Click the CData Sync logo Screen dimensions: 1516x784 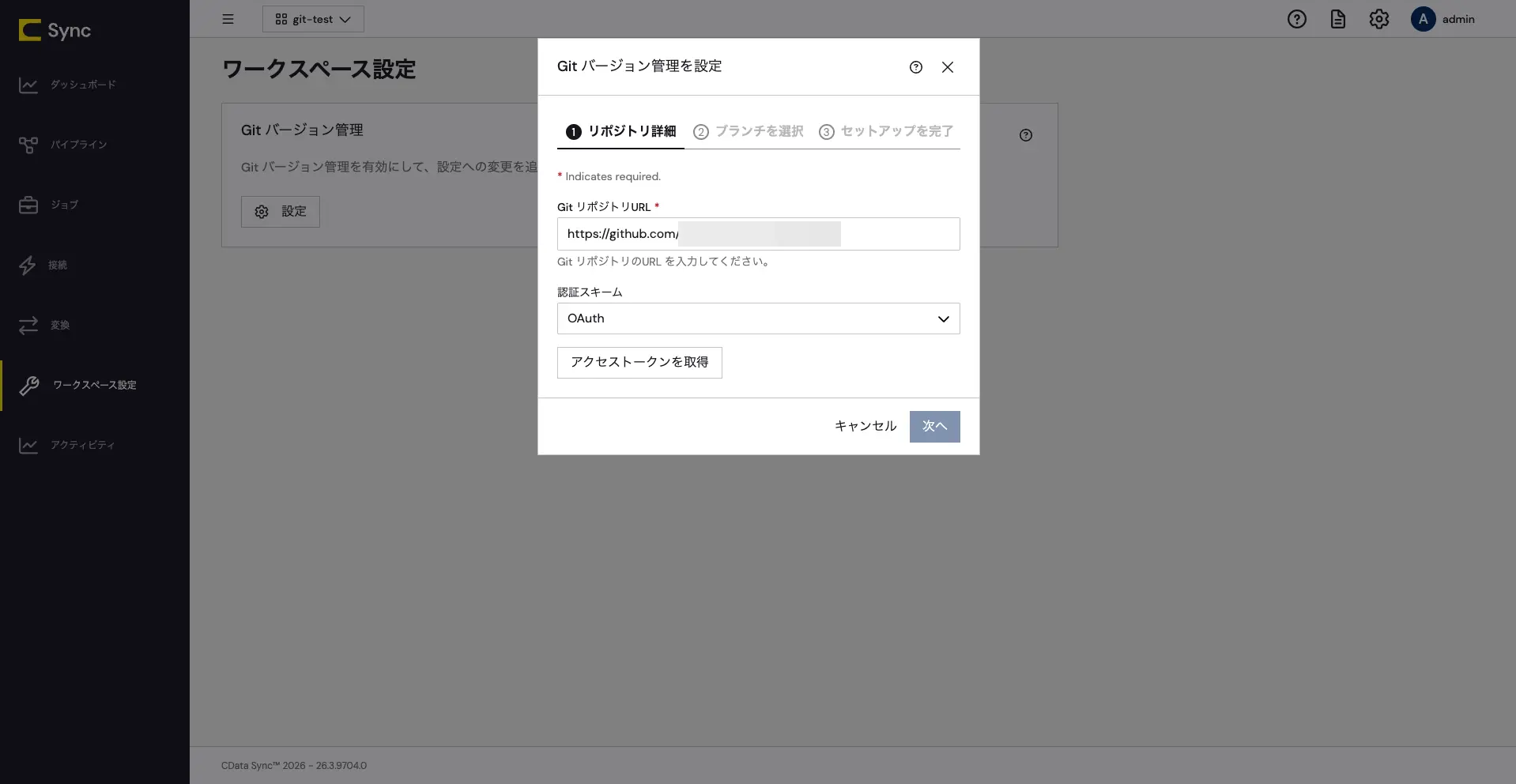coord(55,30)
